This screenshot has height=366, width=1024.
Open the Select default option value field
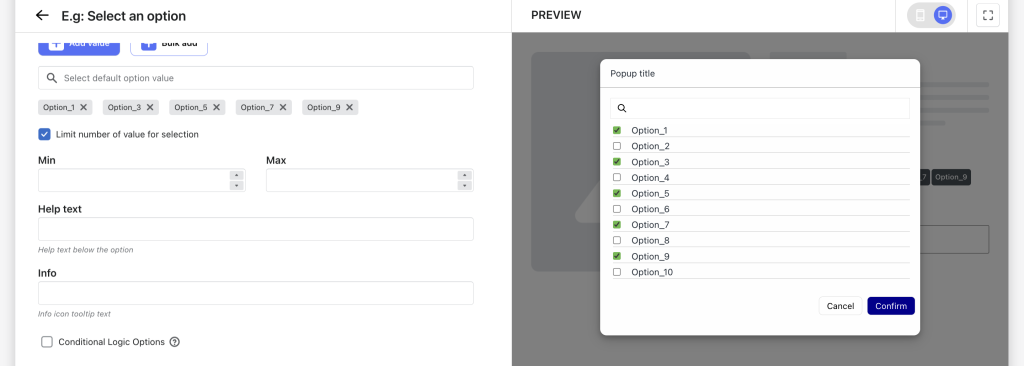(256, 78)
